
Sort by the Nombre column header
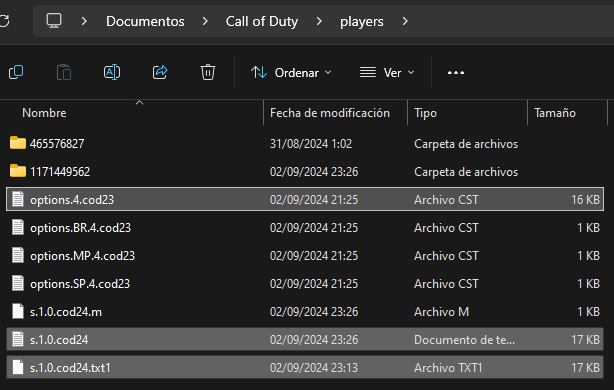[44, 113]
